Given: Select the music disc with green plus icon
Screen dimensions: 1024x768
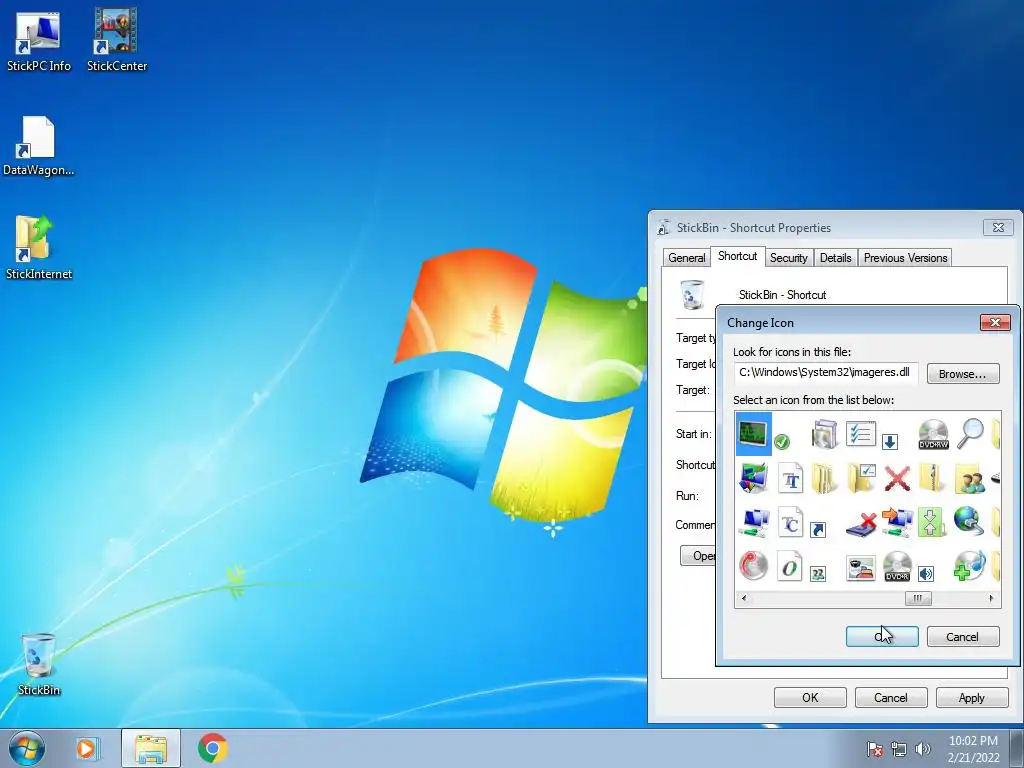Looking at the screenshot, I should pos(968,566).
